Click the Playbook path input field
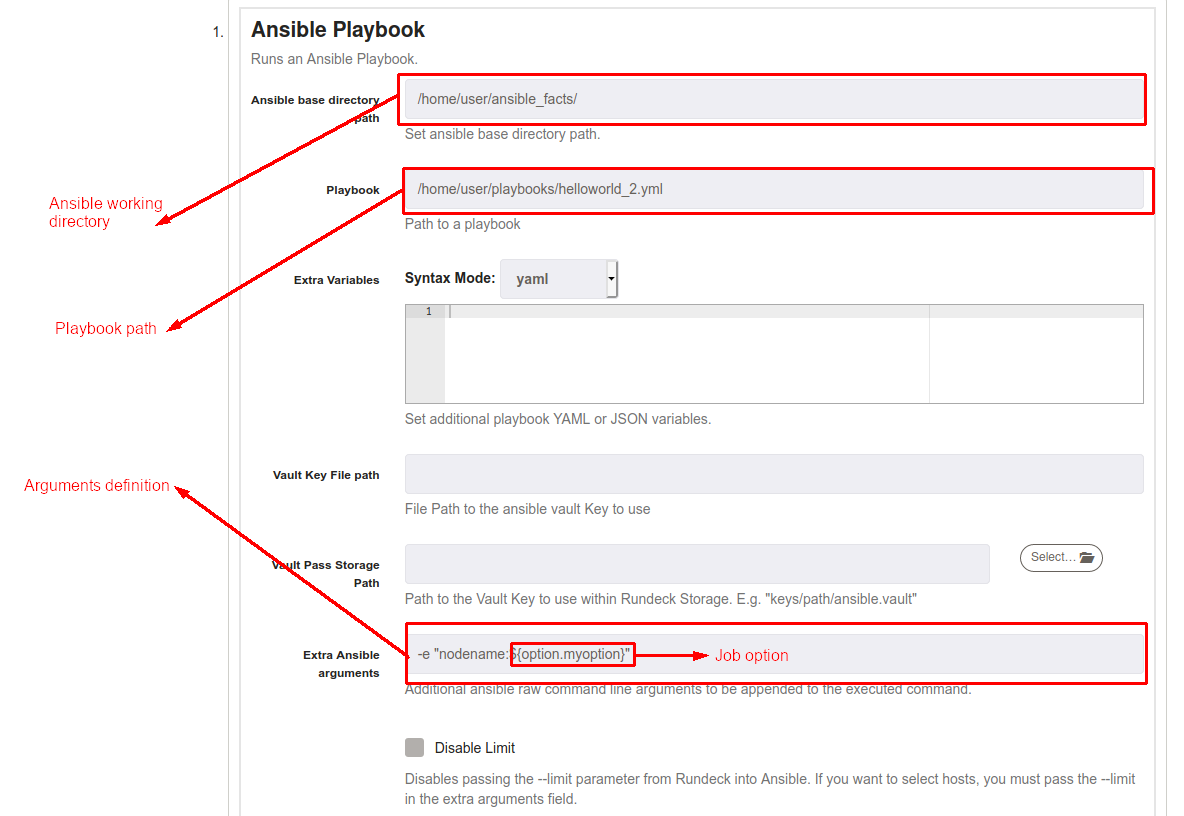The width and height of the screenshot is (1184, 816). (774, 189)
